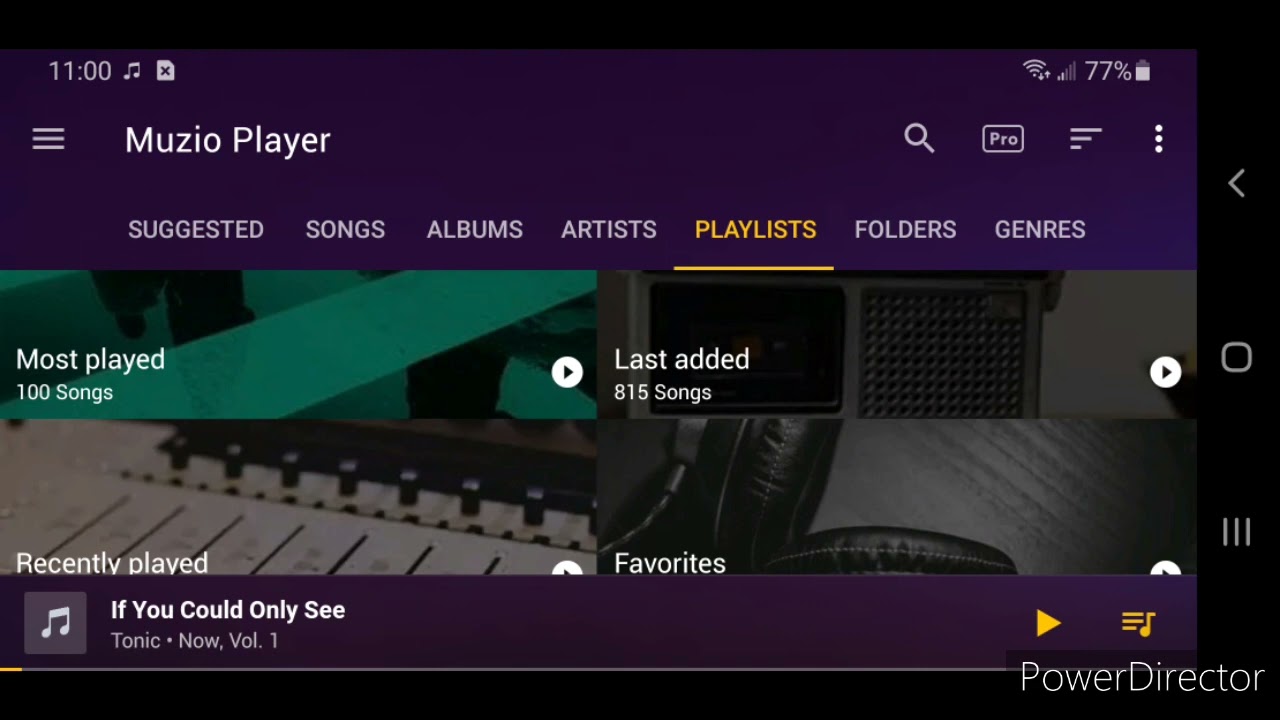
Task: Switch to the GENRES tab
Action: click(1040, 229)
